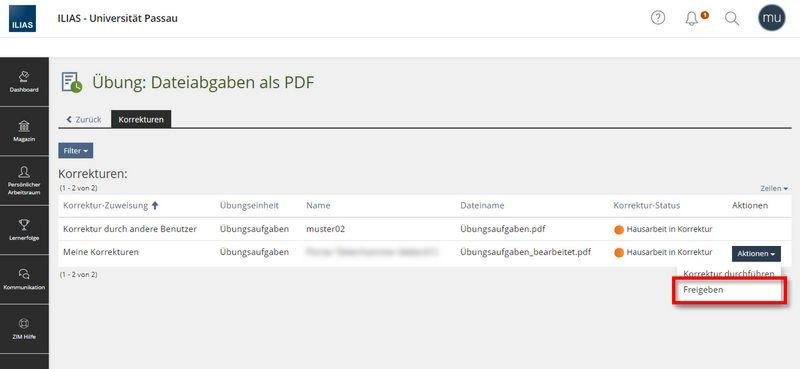Sort by Übungseinheit column header
This screenshot has width=800, height=369.
point(249,205)
